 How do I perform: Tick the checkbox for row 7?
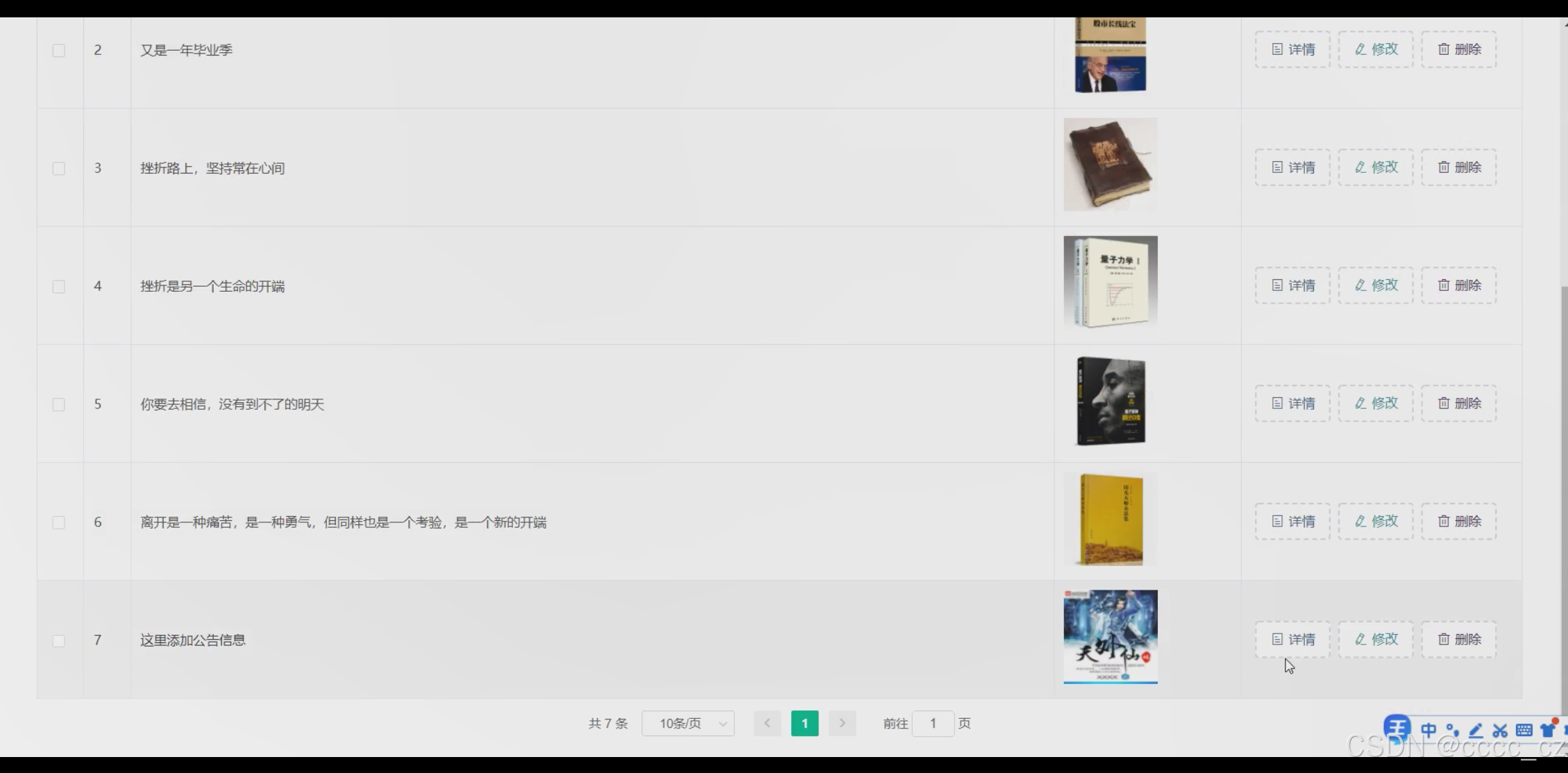pyautogui.click(x=59, y=641)
